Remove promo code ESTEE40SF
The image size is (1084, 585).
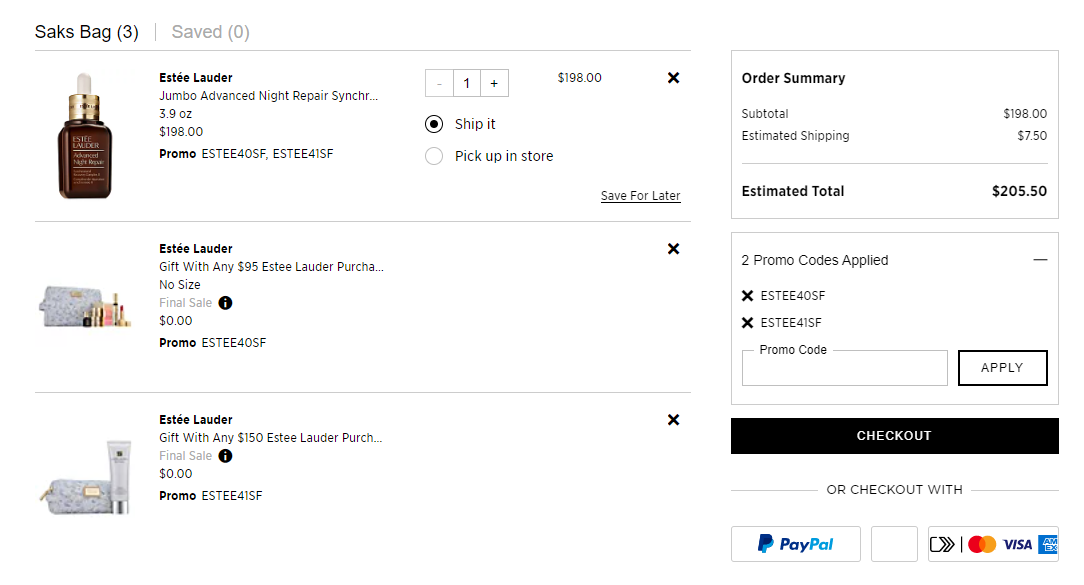pyautogui.click(x=747, y=296)
